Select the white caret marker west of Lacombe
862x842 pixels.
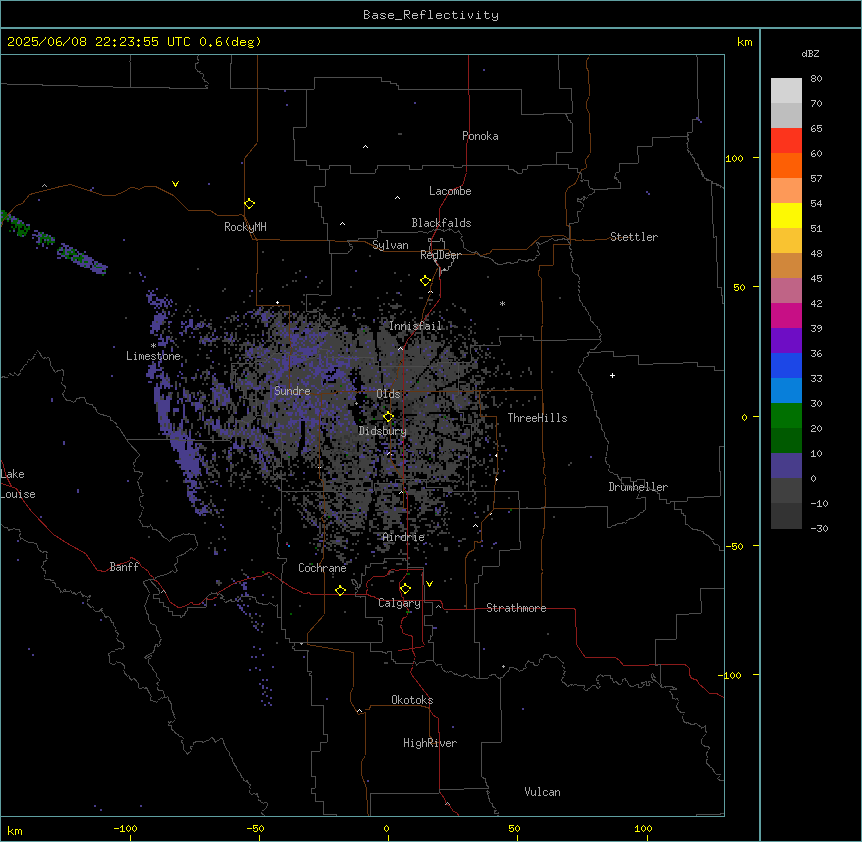coord(397,198)
